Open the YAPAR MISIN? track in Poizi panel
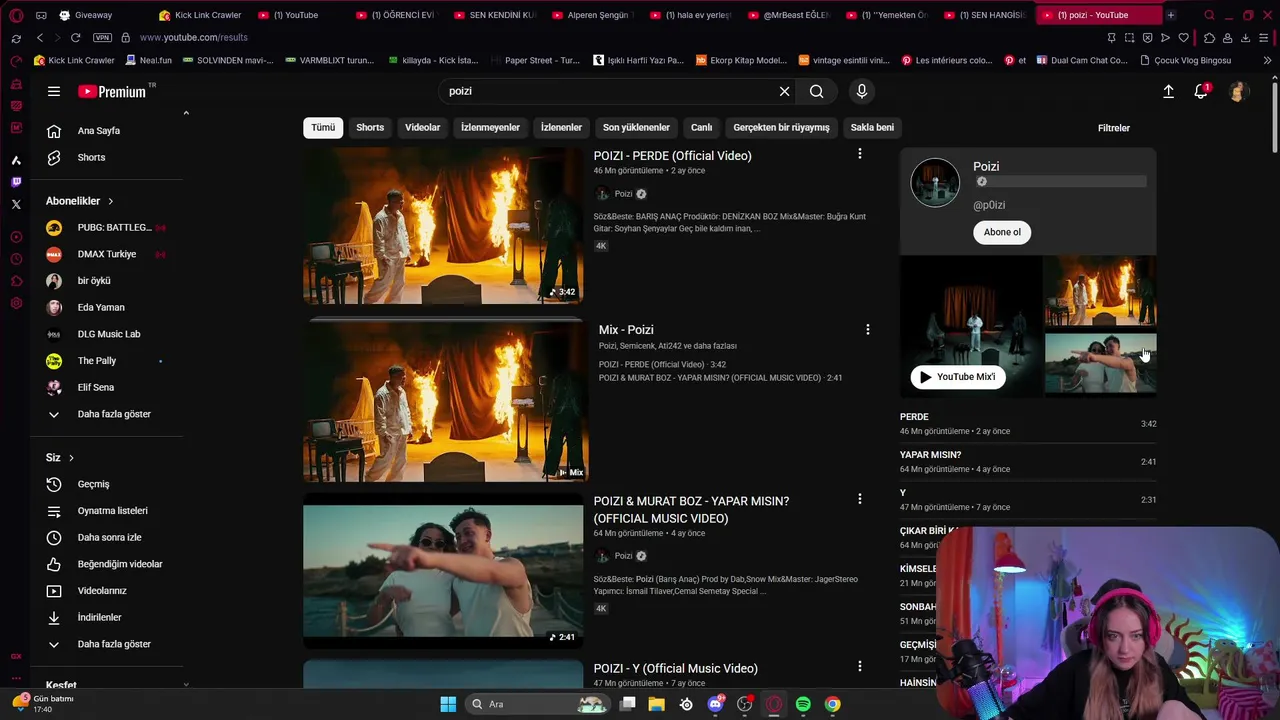This screenshot has width=1280, height=720. (x=1028, y=462)
